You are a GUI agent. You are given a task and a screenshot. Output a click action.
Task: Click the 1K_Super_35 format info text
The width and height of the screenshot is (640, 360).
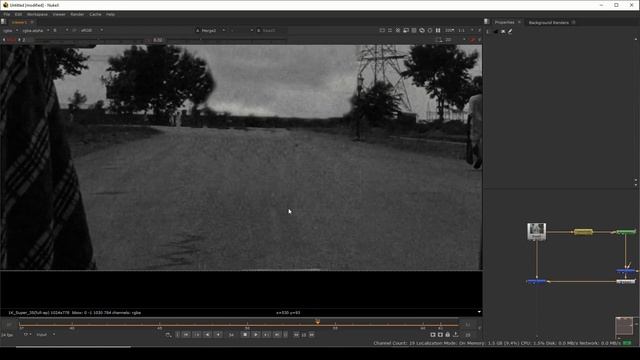(x=74, y=313)
